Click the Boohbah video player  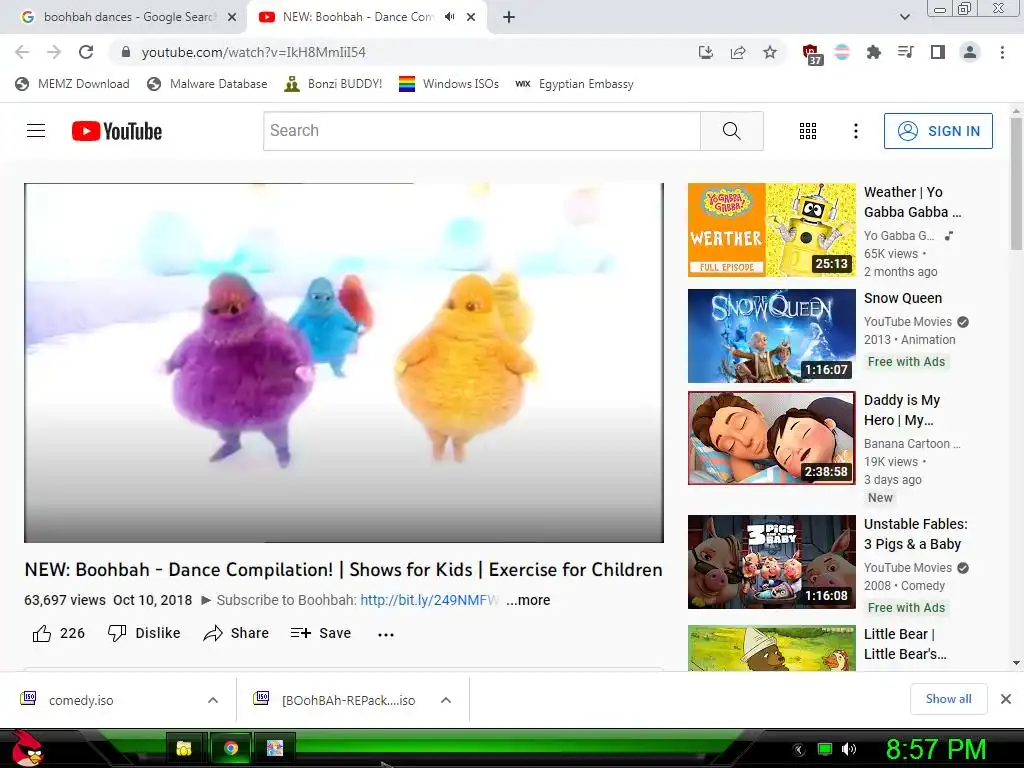pos(344,362)
